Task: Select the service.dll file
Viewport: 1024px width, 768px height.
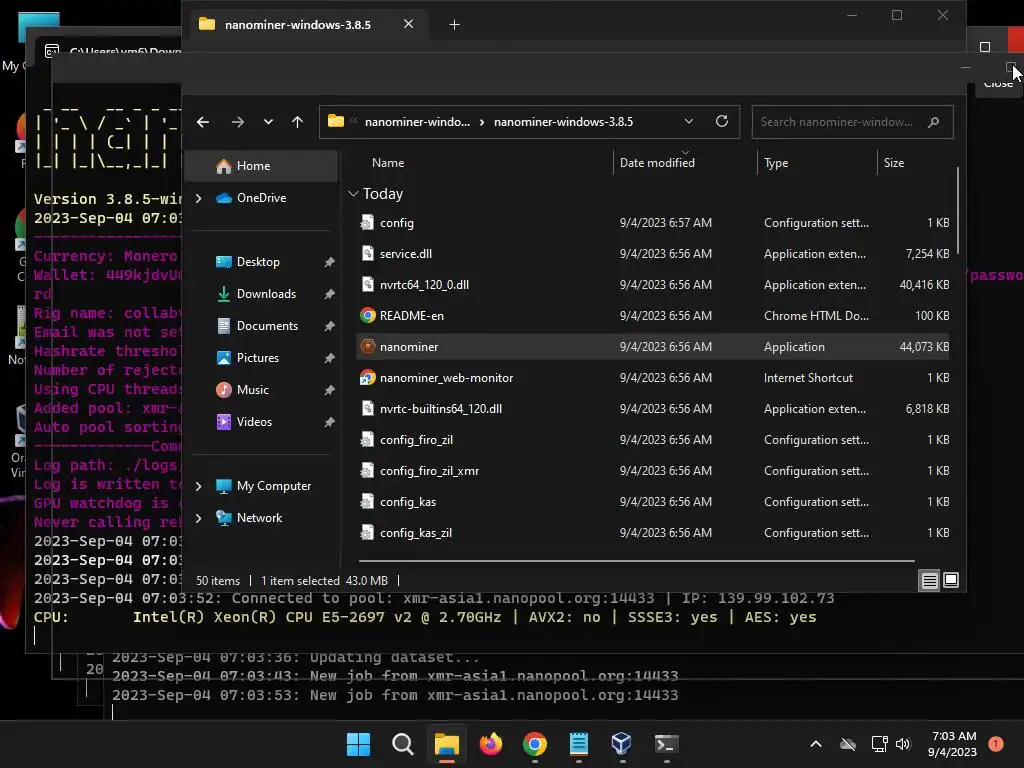Action: click(x=653, y=254)
